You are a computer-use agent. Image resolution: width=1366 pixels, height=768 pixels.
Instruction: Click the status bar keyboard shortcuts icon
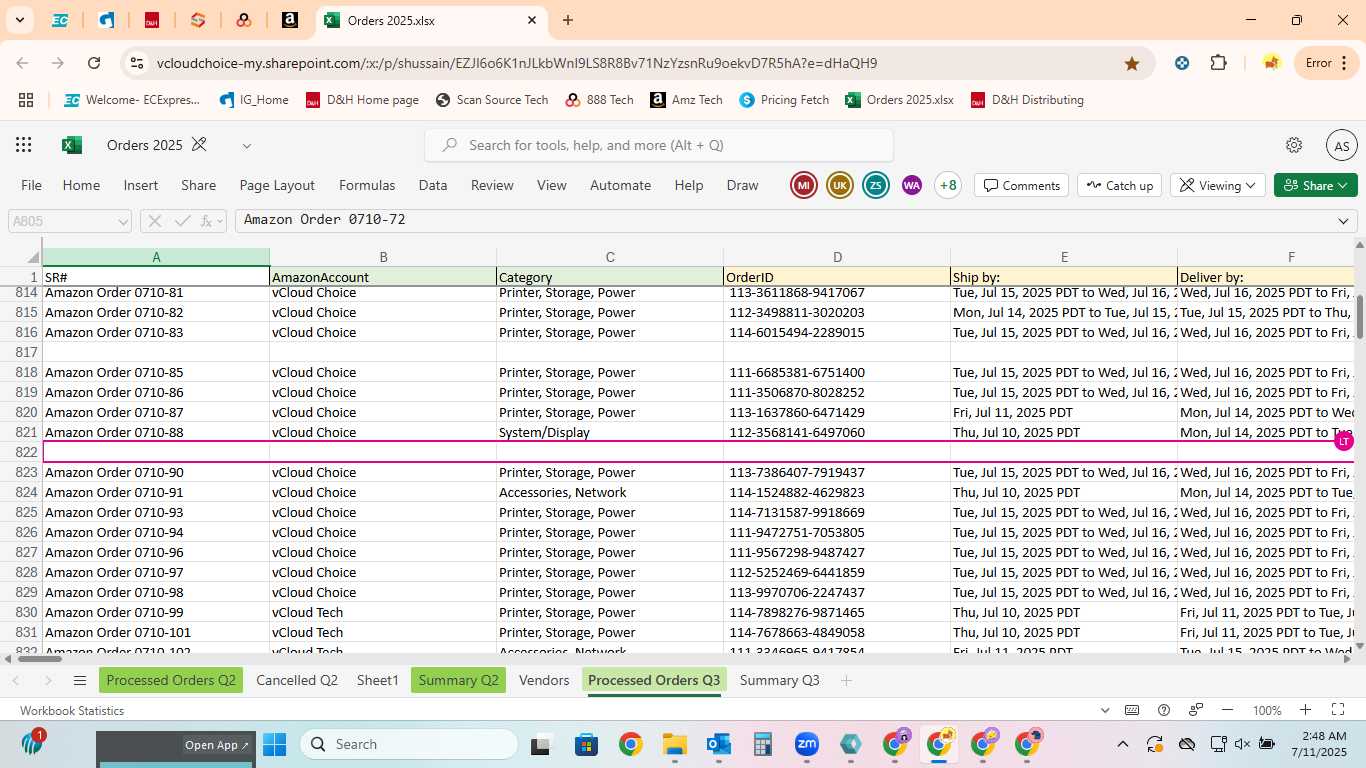point(1132,710)
